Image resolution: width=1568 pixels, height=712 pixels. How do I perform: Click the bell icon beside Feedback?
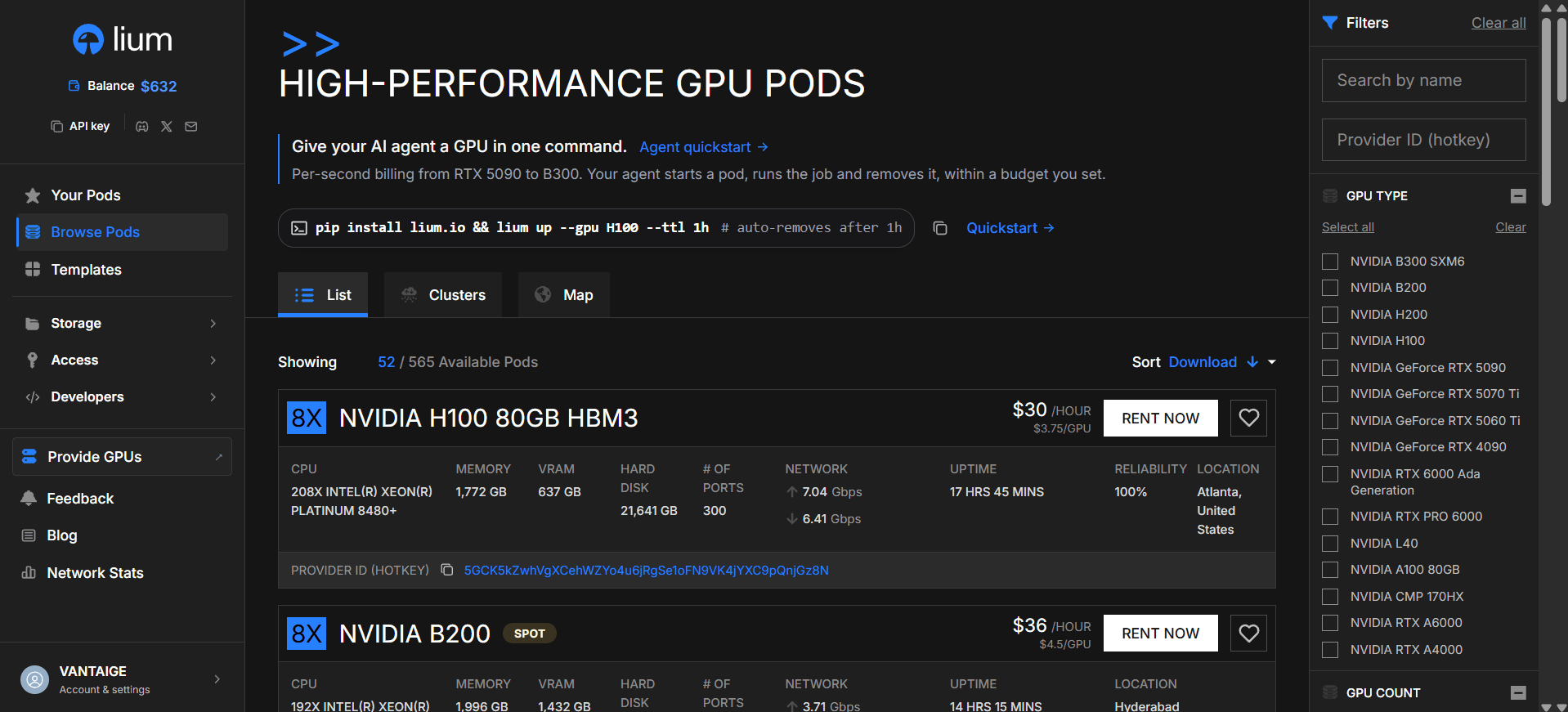coord(29,499)
